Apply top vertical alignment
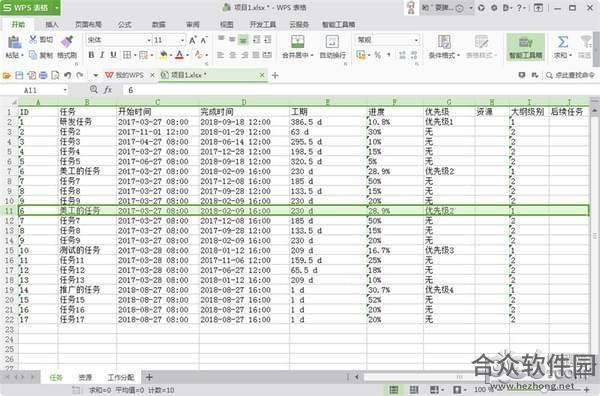This screenshot has height=396, width=600. point(221,39)
